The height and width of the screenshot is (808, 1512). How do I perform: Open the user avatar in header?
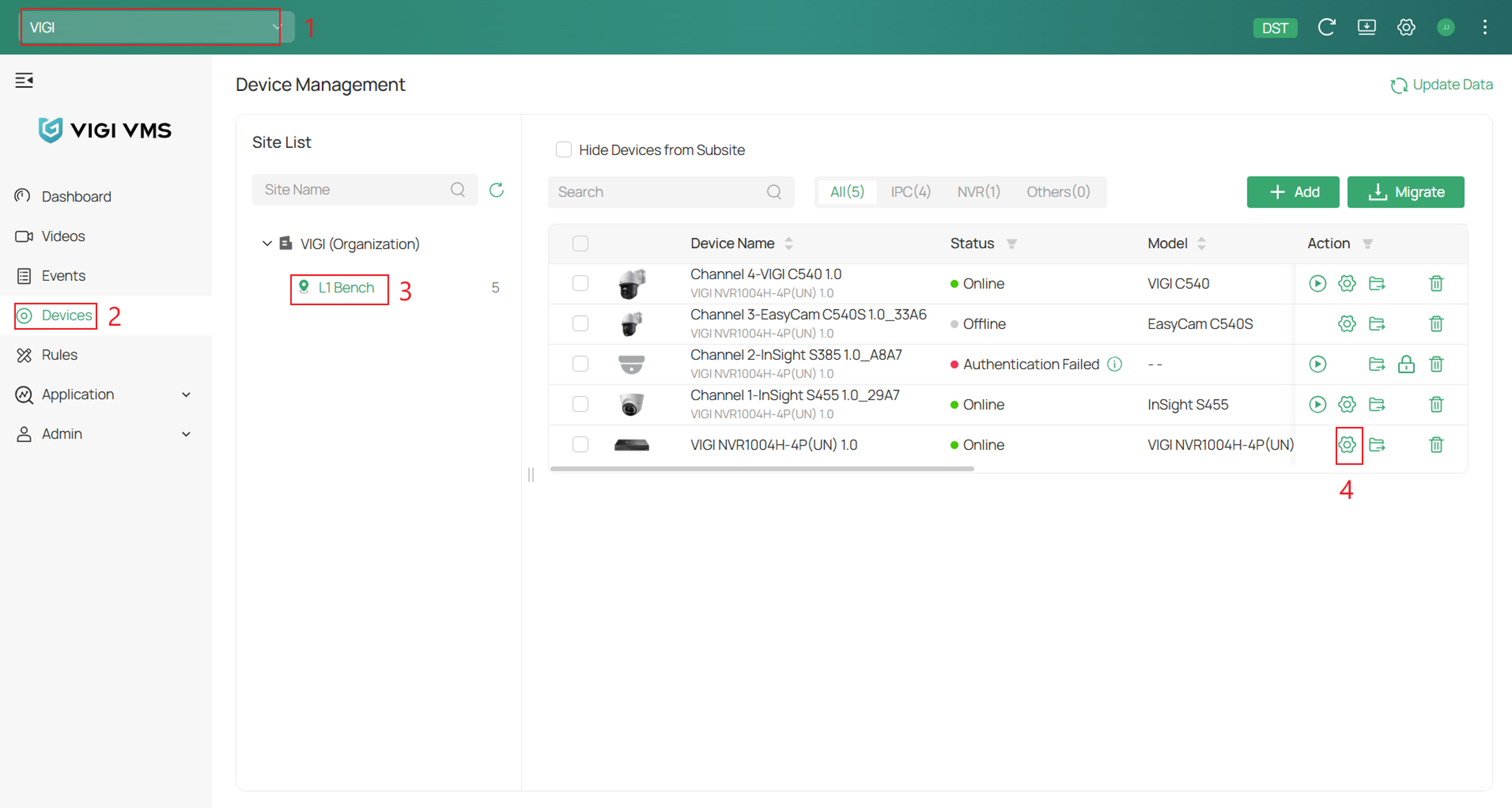1446,27
